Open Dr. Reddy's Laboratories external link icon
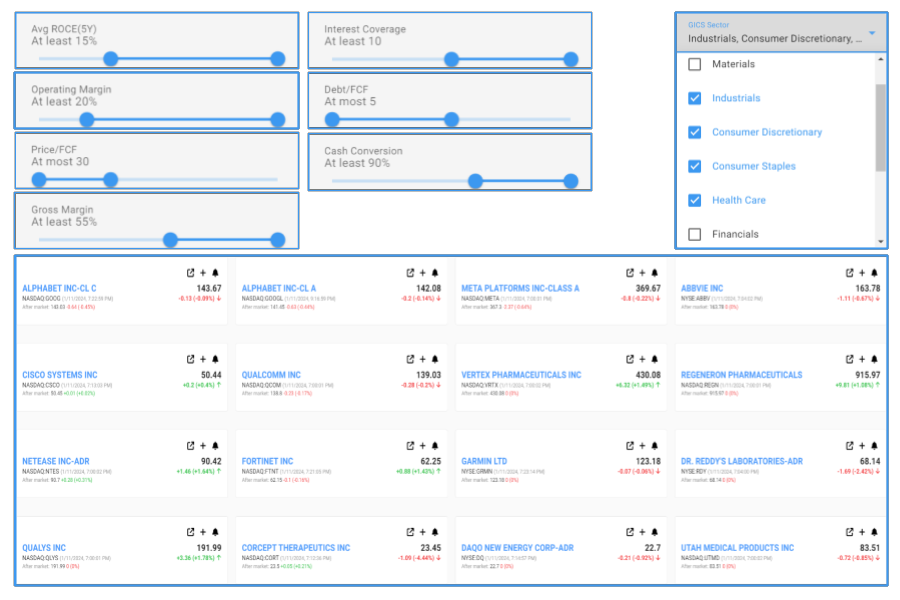The image size is (900, 600). tap(849, 446)
